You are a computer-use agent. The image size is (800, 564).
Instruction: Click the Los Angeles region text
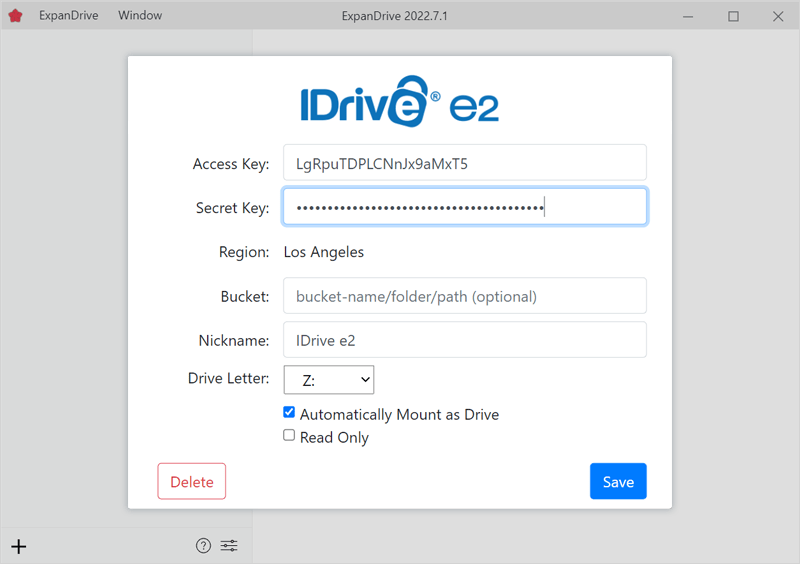(324, 252)
